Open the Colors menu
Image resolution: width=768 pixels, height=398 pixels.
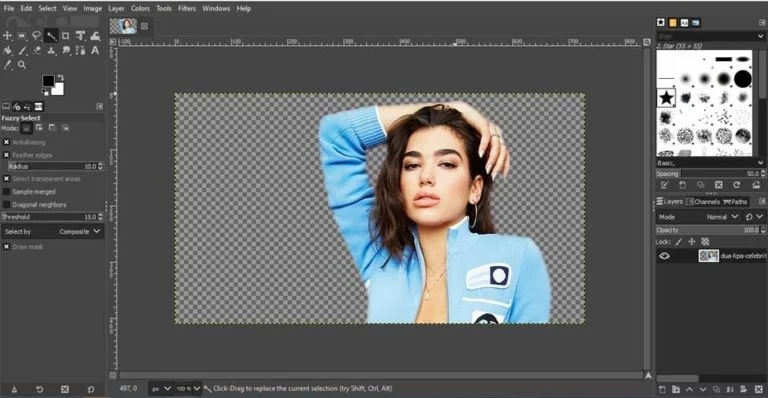coord(140,8)
